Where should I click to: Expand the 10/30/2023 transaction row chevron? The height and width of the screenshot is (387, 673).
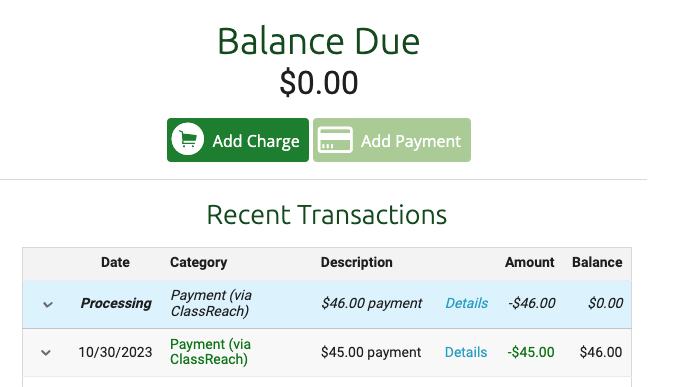(x=46, y=353)
